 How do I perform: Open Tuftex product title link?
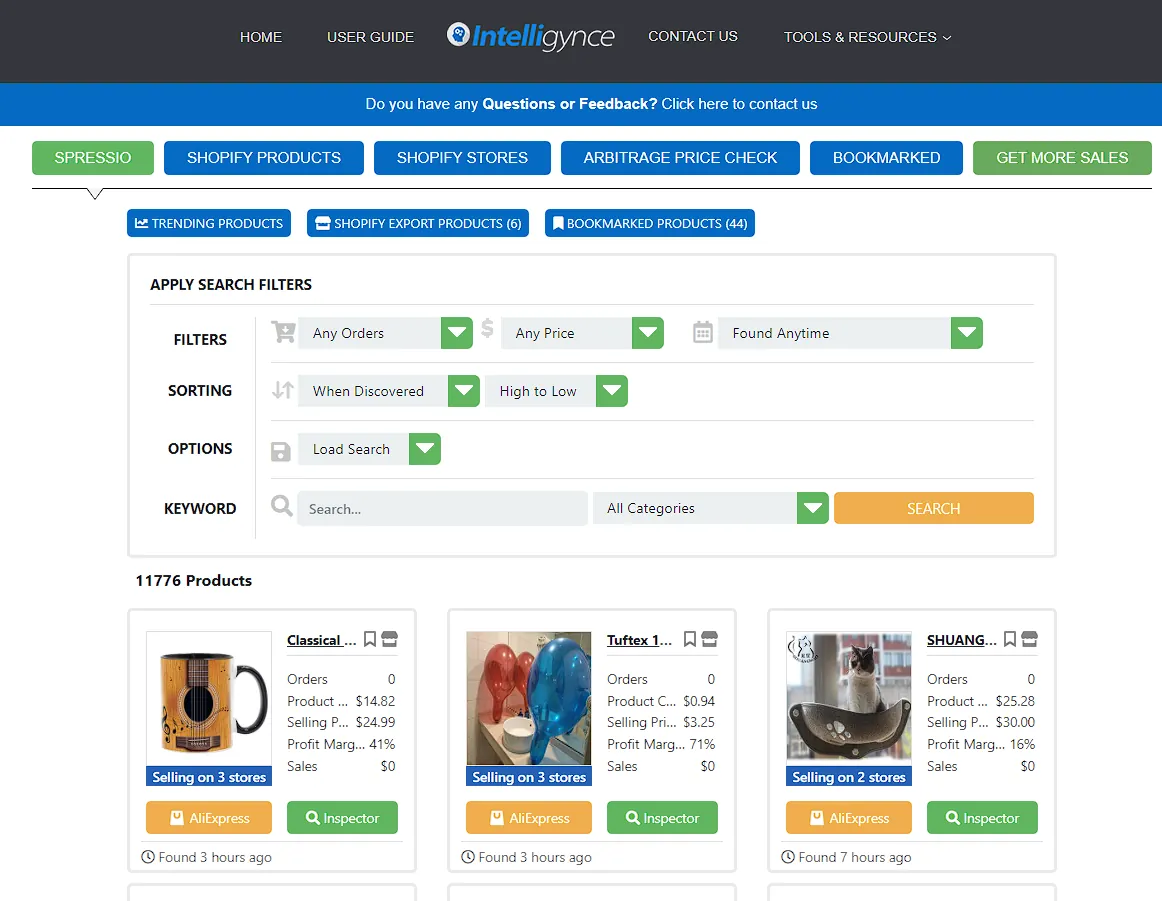[640, 640]
